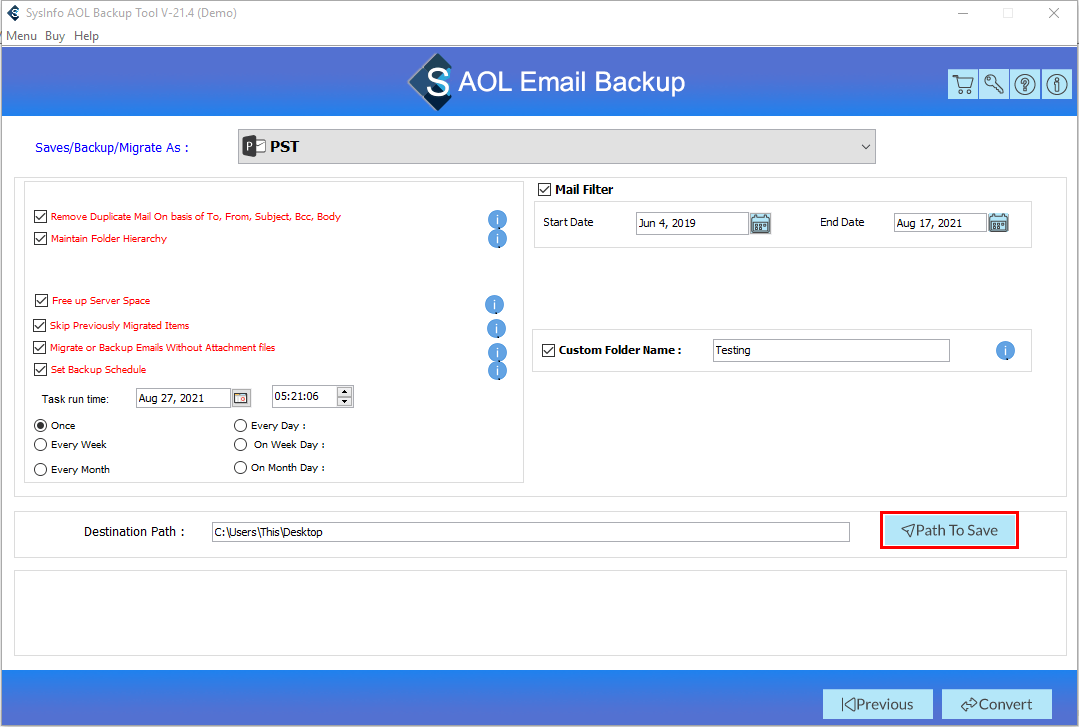Disable Set Backup Schedule checkbox
Image resolution: width=1079 pixels, height=727 pixels.
pos(41,369)
